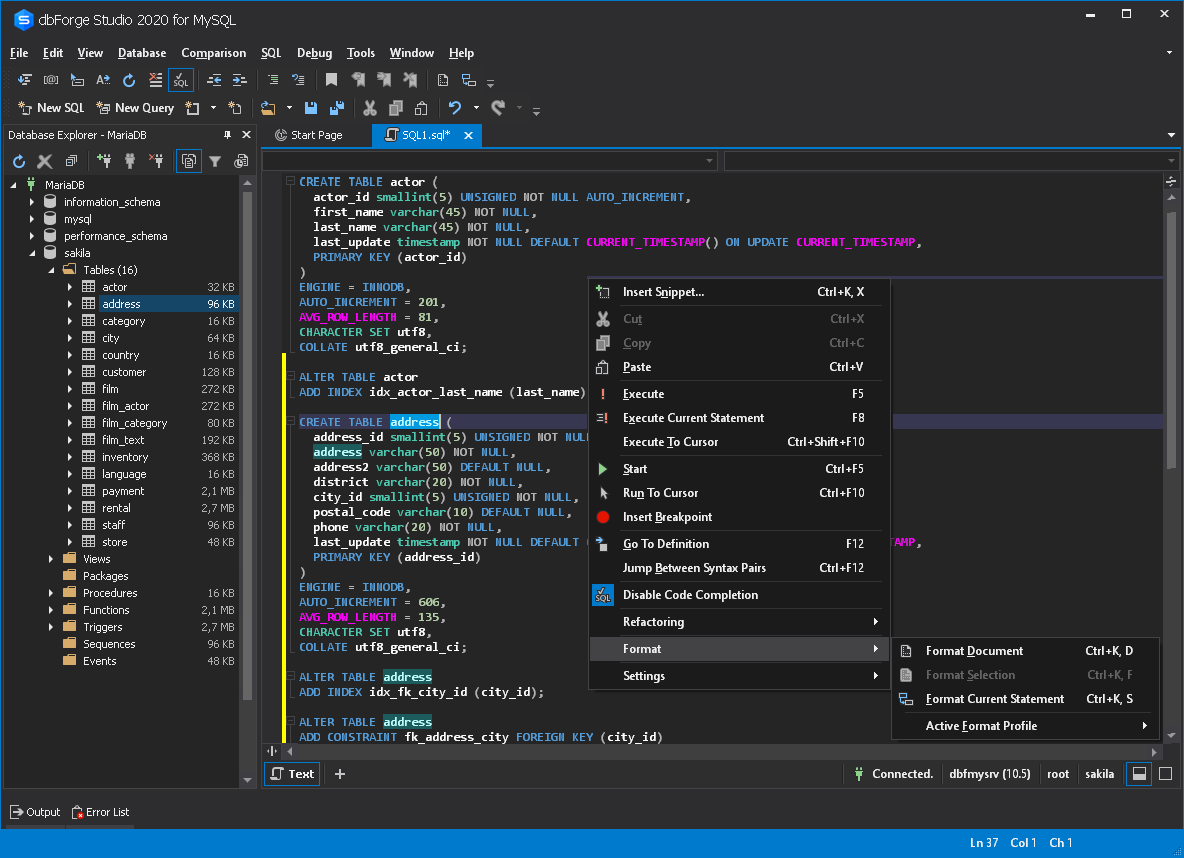Collapse the CREATE TABLE actor code block

(x=290, y=182)
